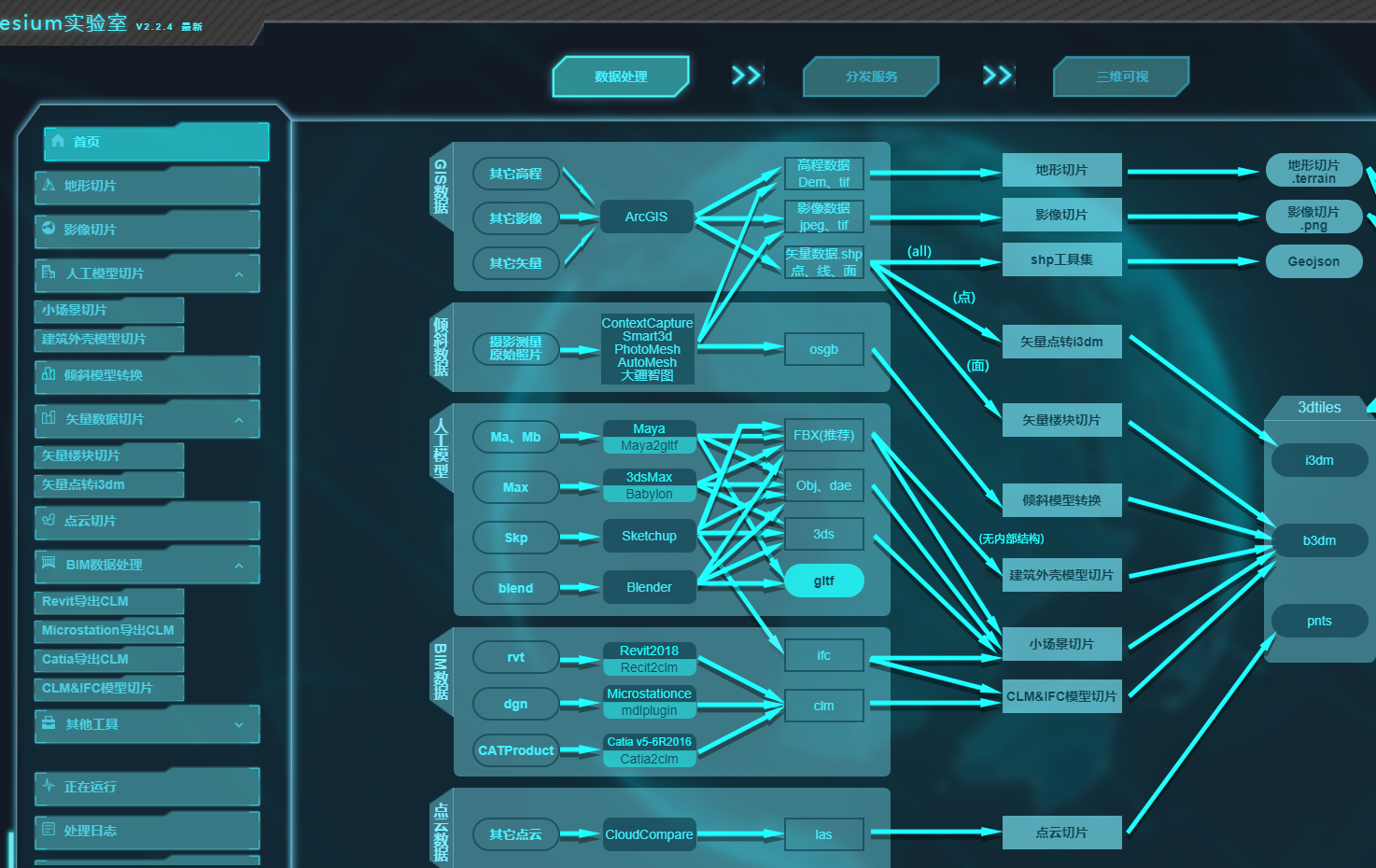The width and height of the screenshot is (1376, 868).
Task: Click the 摄影测量原始照片 input pill
Action: coord(515,349)
